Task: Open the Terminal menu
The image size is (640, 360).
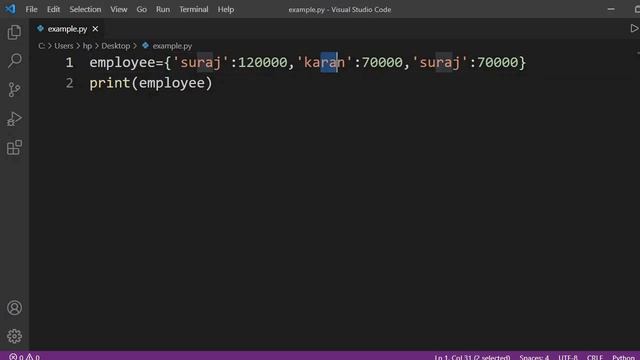Action: click(x=194, y=9)
